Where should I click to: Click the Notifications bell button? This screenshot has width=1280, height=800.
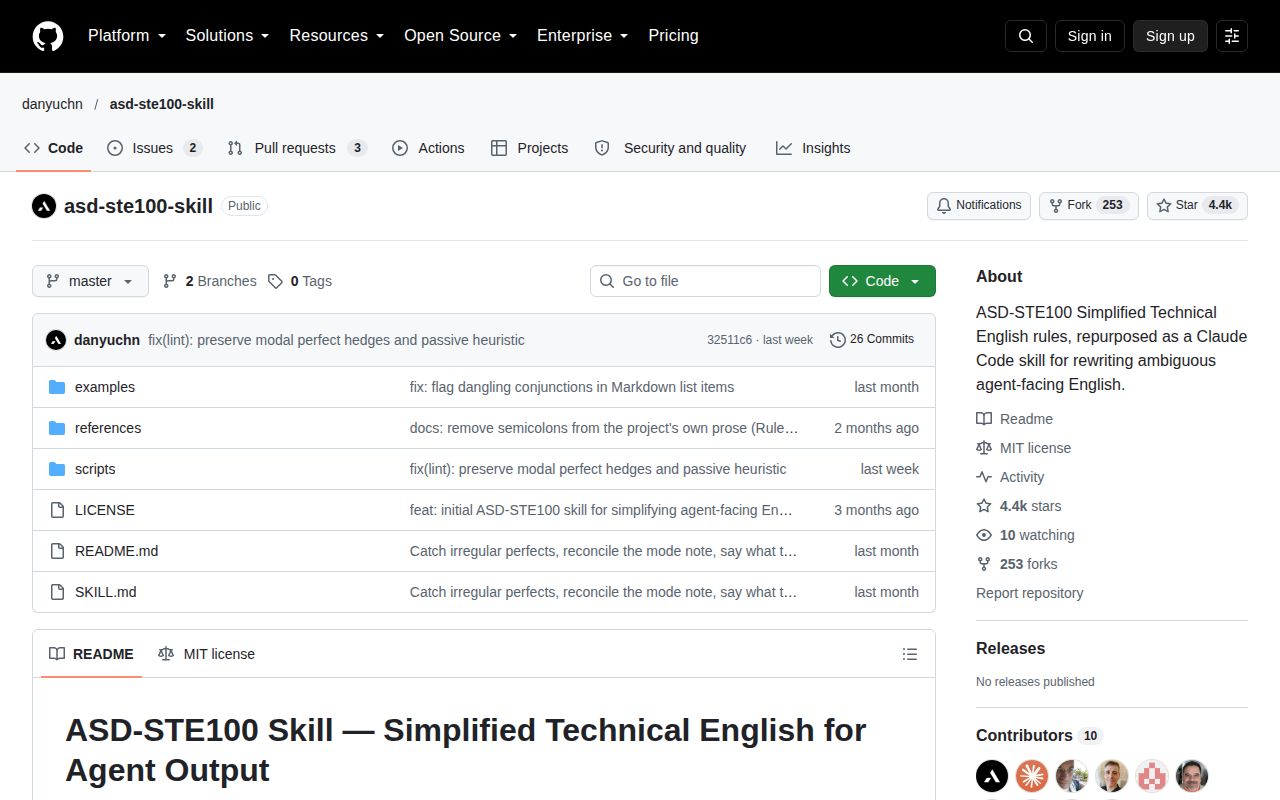coord(979,205)
